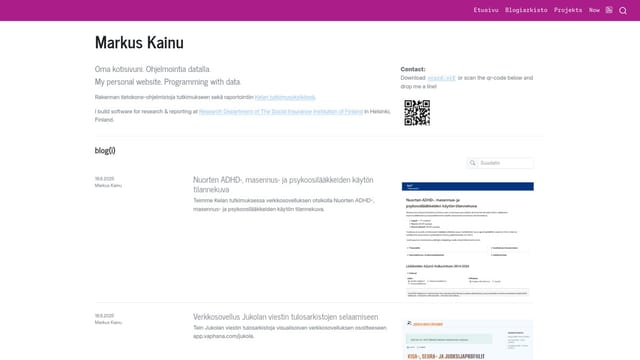
Task: Open the Blogiarkisto menu item
Action: (526, 10)
